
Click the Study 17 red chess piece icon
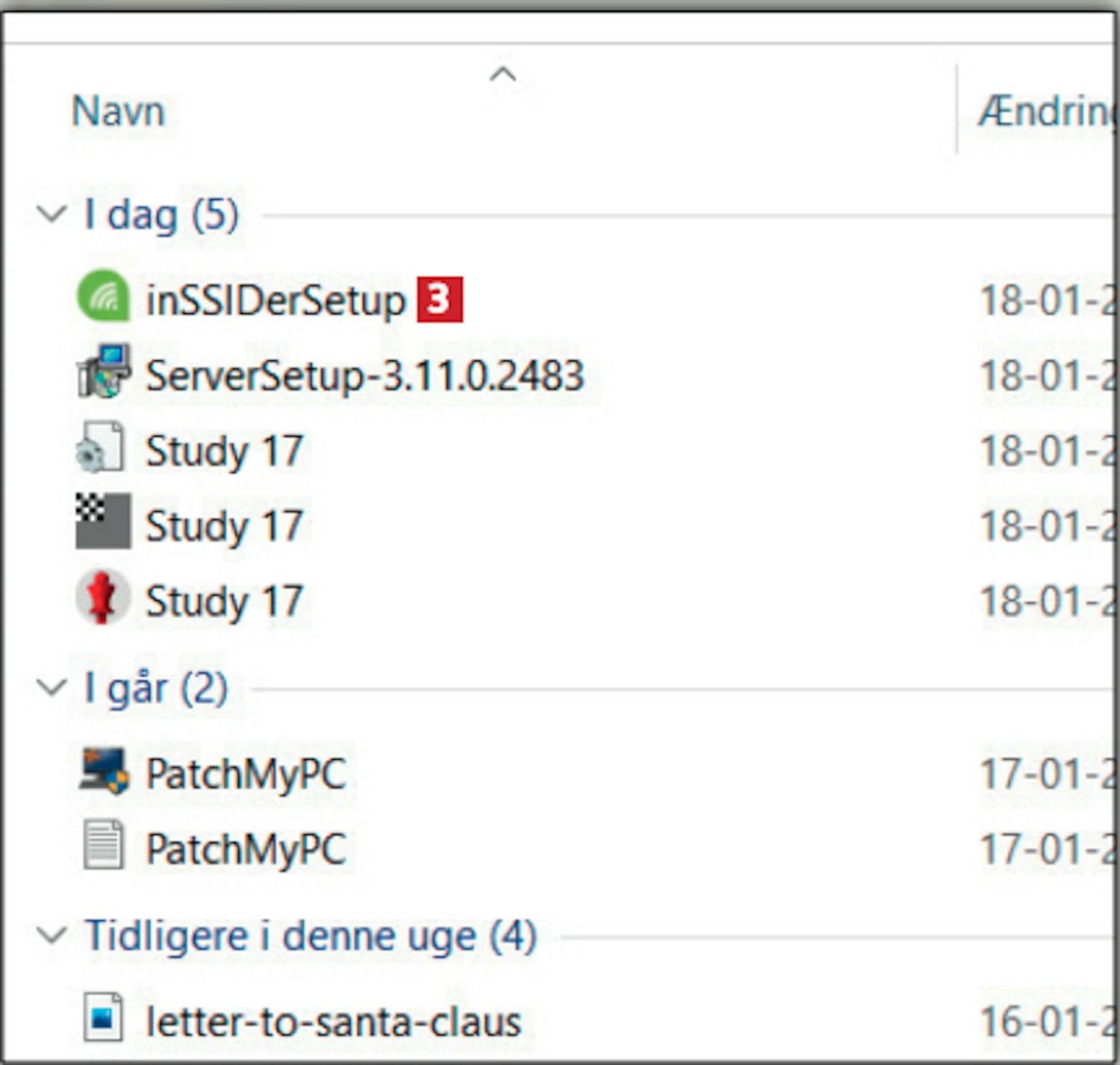coord(102,597)
